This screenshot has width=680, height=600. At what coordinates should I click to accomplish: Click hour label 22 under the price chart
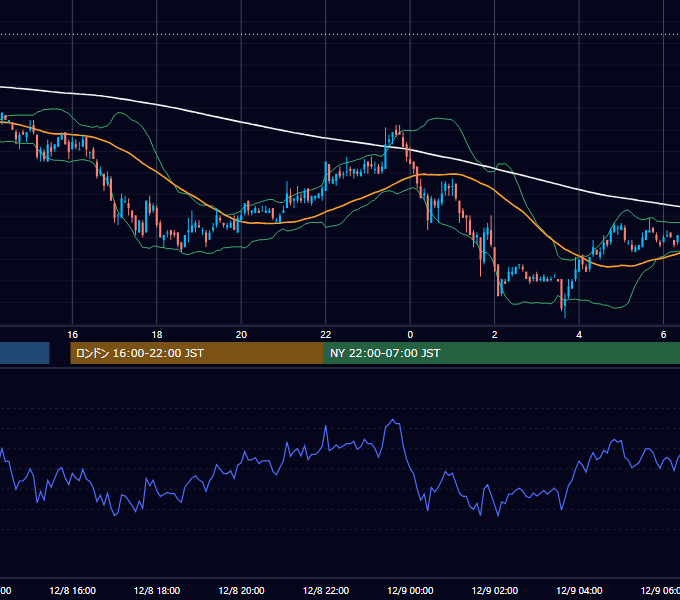click(326, 335)
